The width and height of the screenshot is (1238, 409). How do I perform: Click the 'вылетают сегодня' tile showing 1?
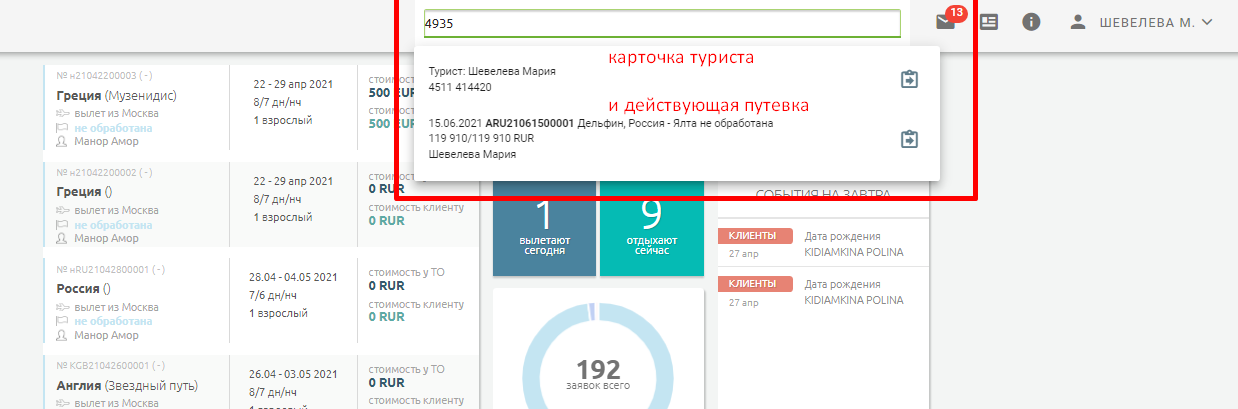(x=545, y=227)
